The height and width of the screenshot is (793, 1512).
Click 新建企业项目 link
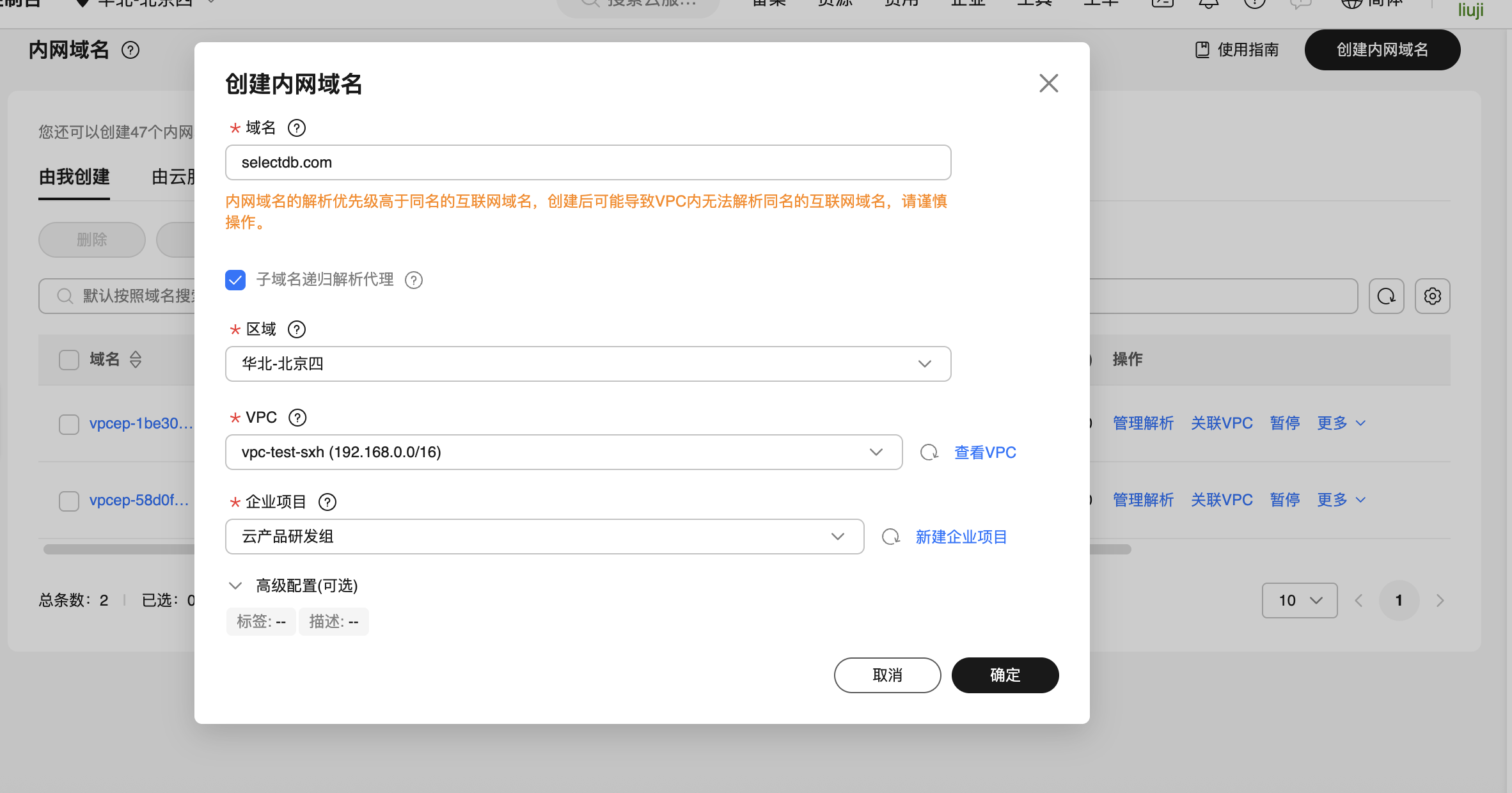(961, 537)
